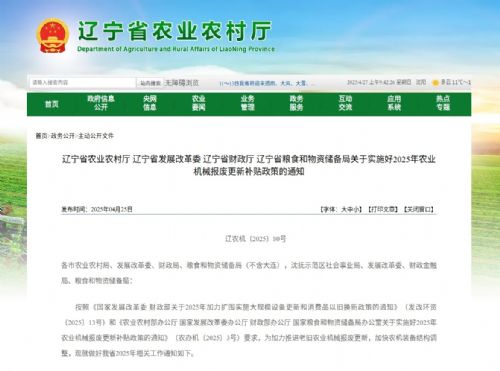This screenshot has height=371, width=500.
Task: Open the 政府信息公开 menu item
Action: [101, 103]
